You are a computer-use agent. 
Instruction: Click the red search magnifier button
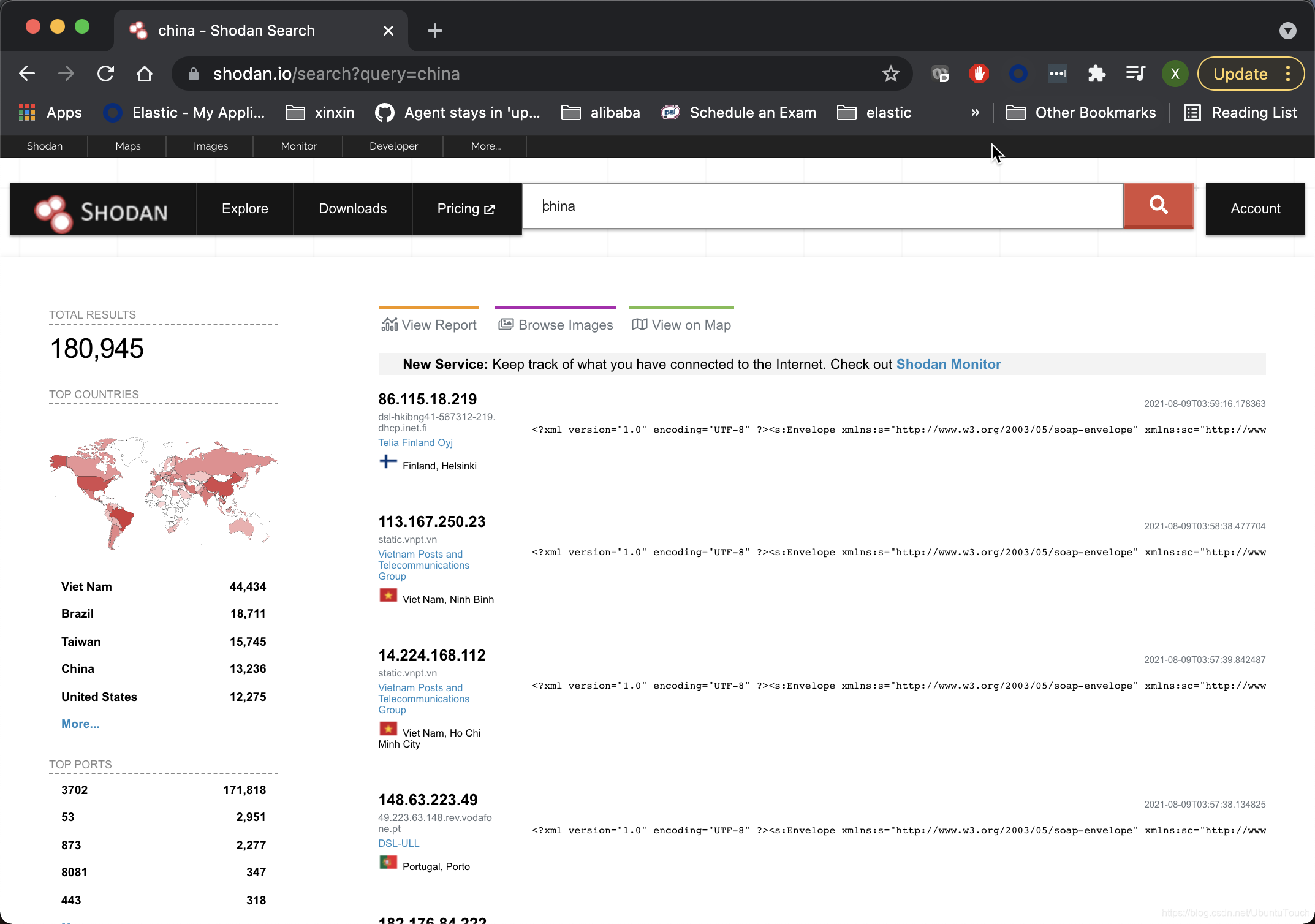(x=1158, y=206)
